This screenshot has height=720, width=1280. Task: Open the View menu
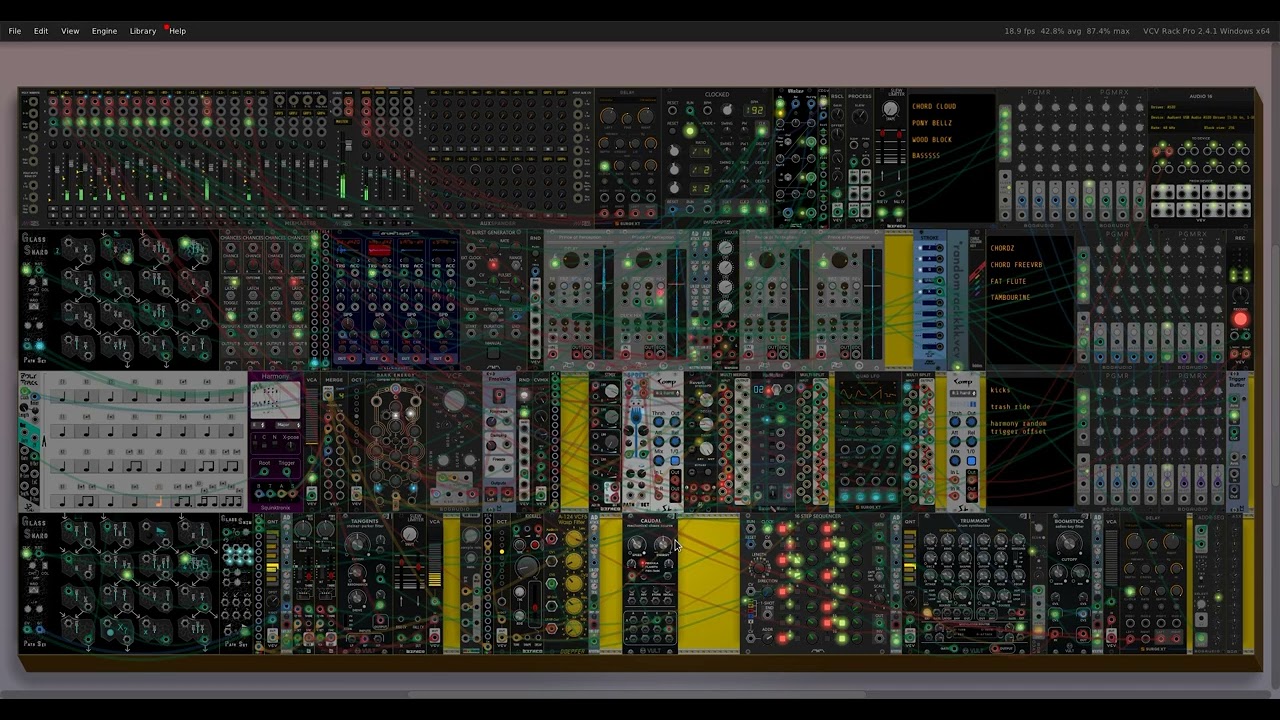(70, 31)
